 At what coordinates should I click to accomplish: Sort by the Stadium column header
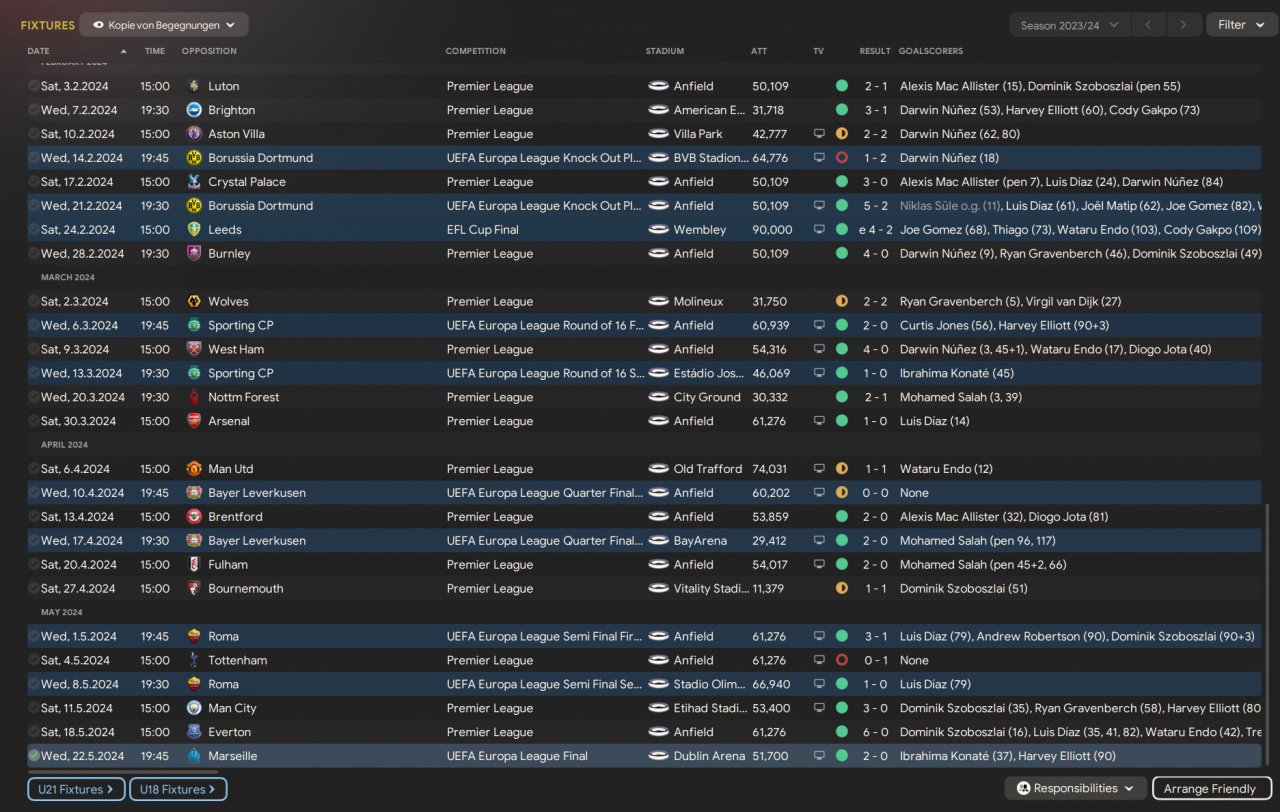click(x=665, y=51)
